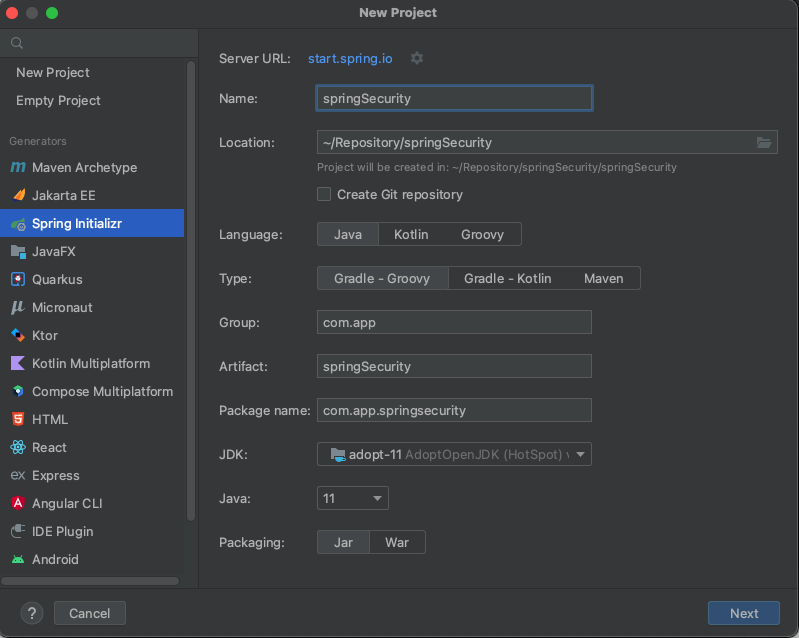799x638 pixels.
Task: Click the Cancel button
Action: [90, 613]
